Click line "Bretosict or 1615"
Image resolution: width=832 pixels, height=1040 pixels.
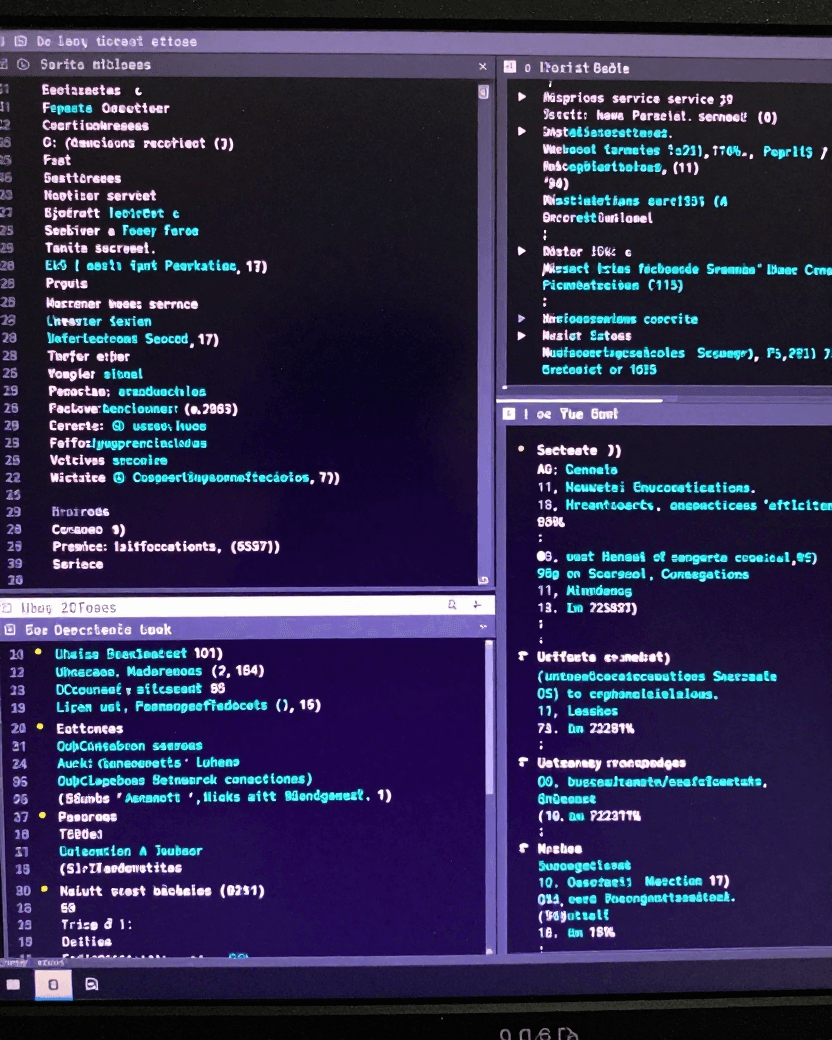tap(599, 369)
